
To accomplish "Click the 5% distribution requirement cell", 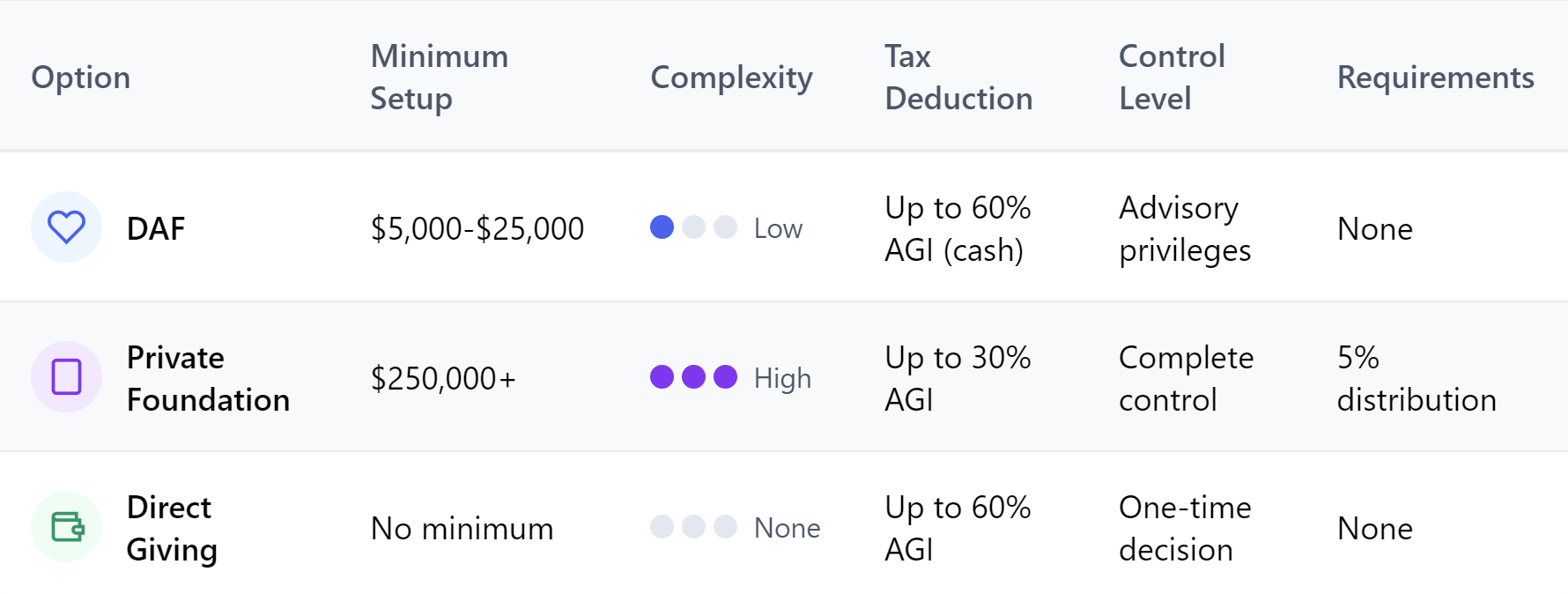I will (1416, 379).
